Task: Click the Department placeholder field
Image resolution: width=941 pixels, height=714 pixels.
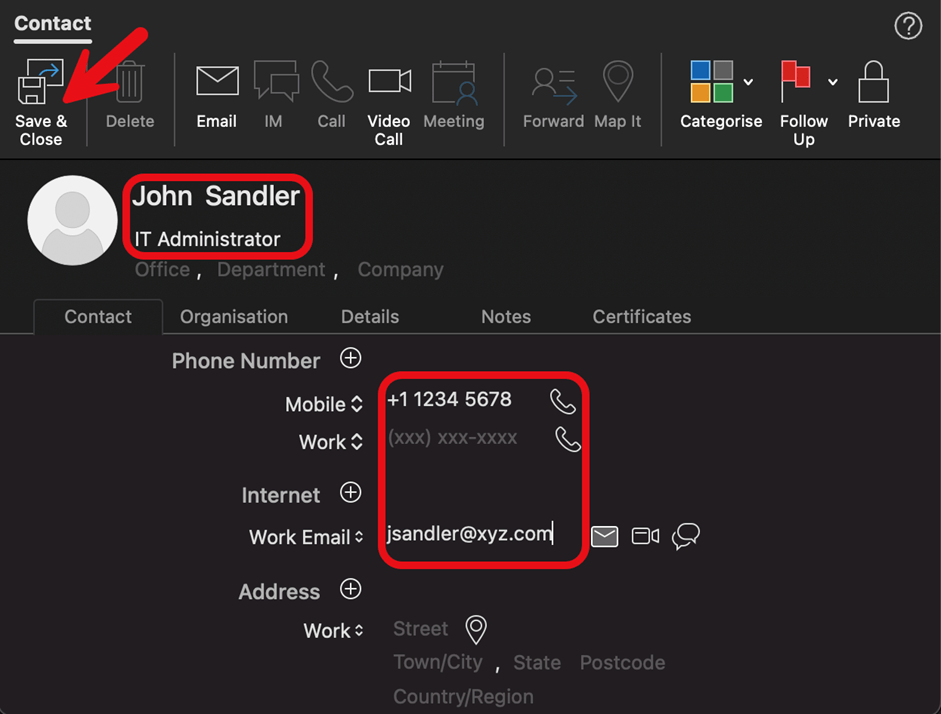Action: (x=271, y=269)
